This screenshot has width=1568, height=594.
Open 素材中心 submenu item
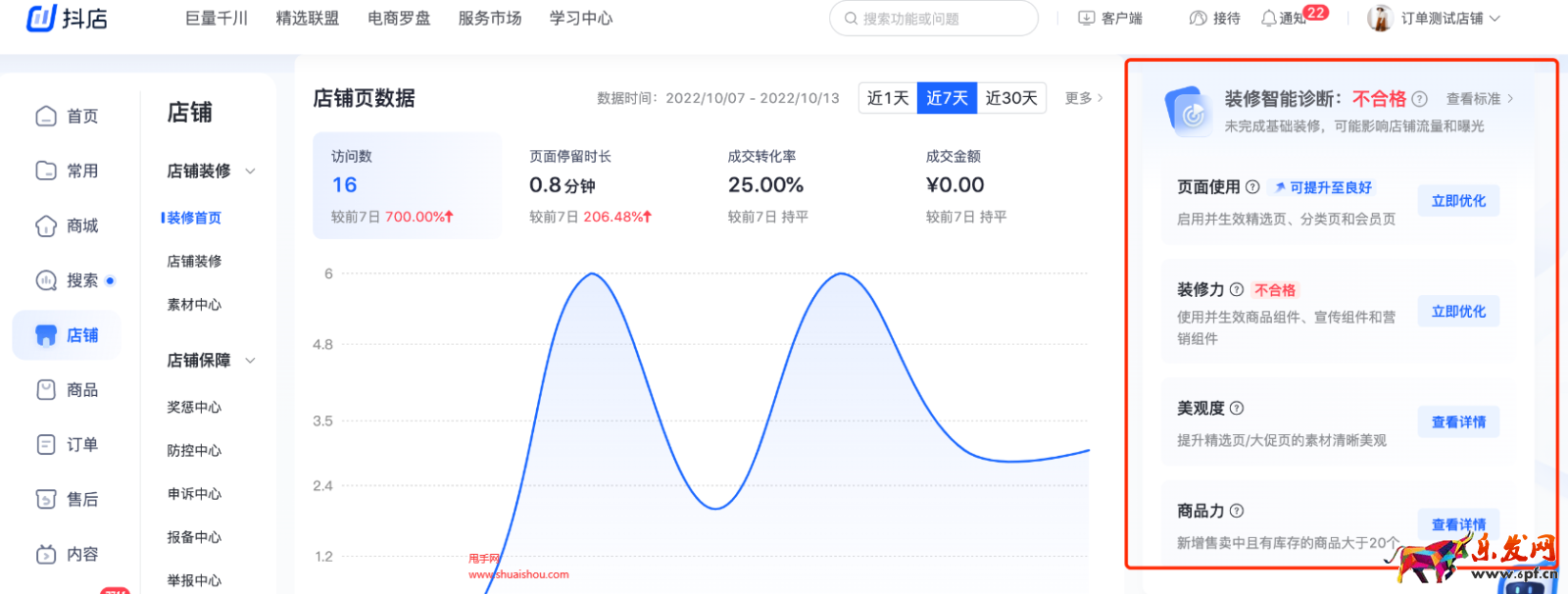(194, 305)
